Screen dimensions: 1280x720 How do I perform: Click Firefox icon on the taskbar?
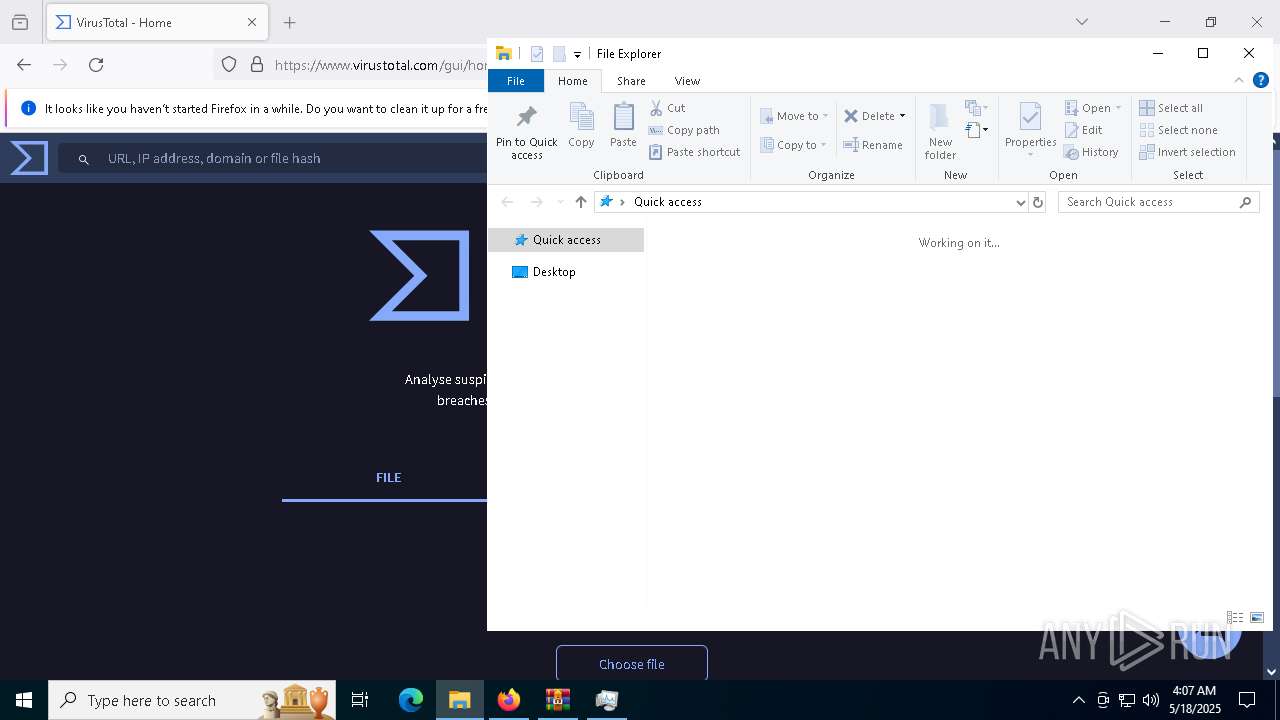[x=509, y=700]
